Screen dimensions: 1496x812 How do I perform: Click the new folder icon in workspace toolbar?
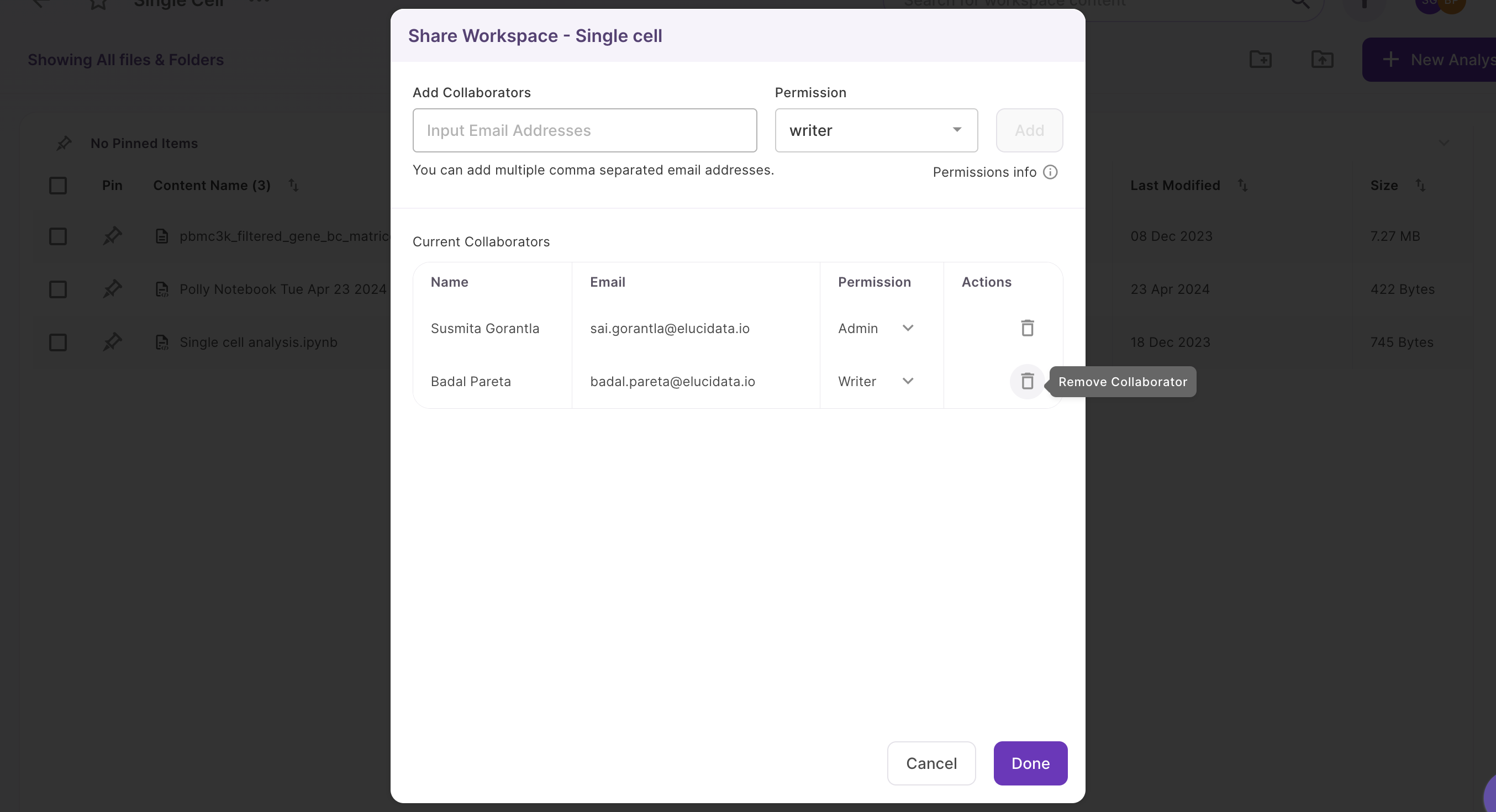coord(1260,59)
